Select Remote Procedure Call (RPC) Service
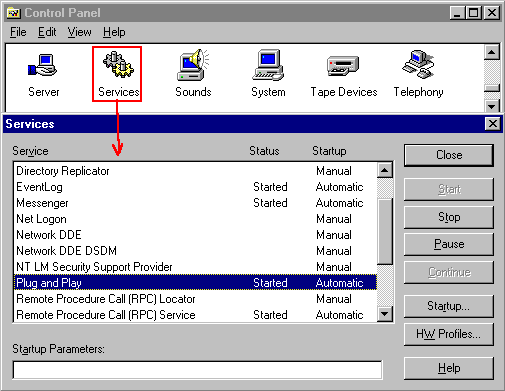Screen dimensions: 505x391 (x=195, y=315)
